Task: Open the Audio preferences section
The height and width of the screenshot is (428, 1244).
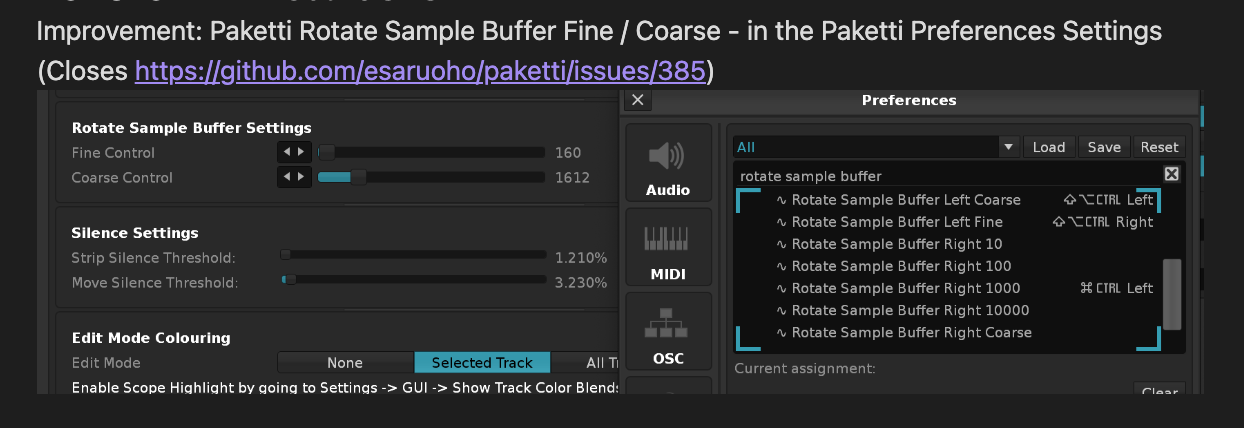Action: tap(668, 164)
